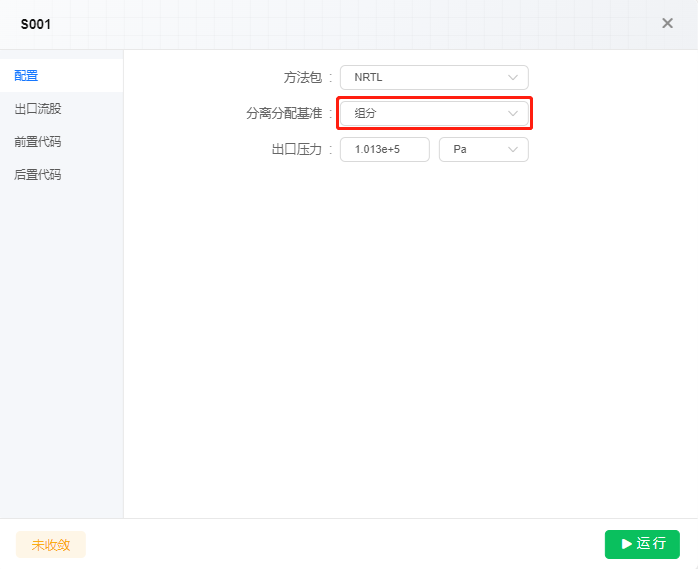This screenshot has height=569, width=698.
Task: Click the 方法包 label
Action: pos(303,77)
